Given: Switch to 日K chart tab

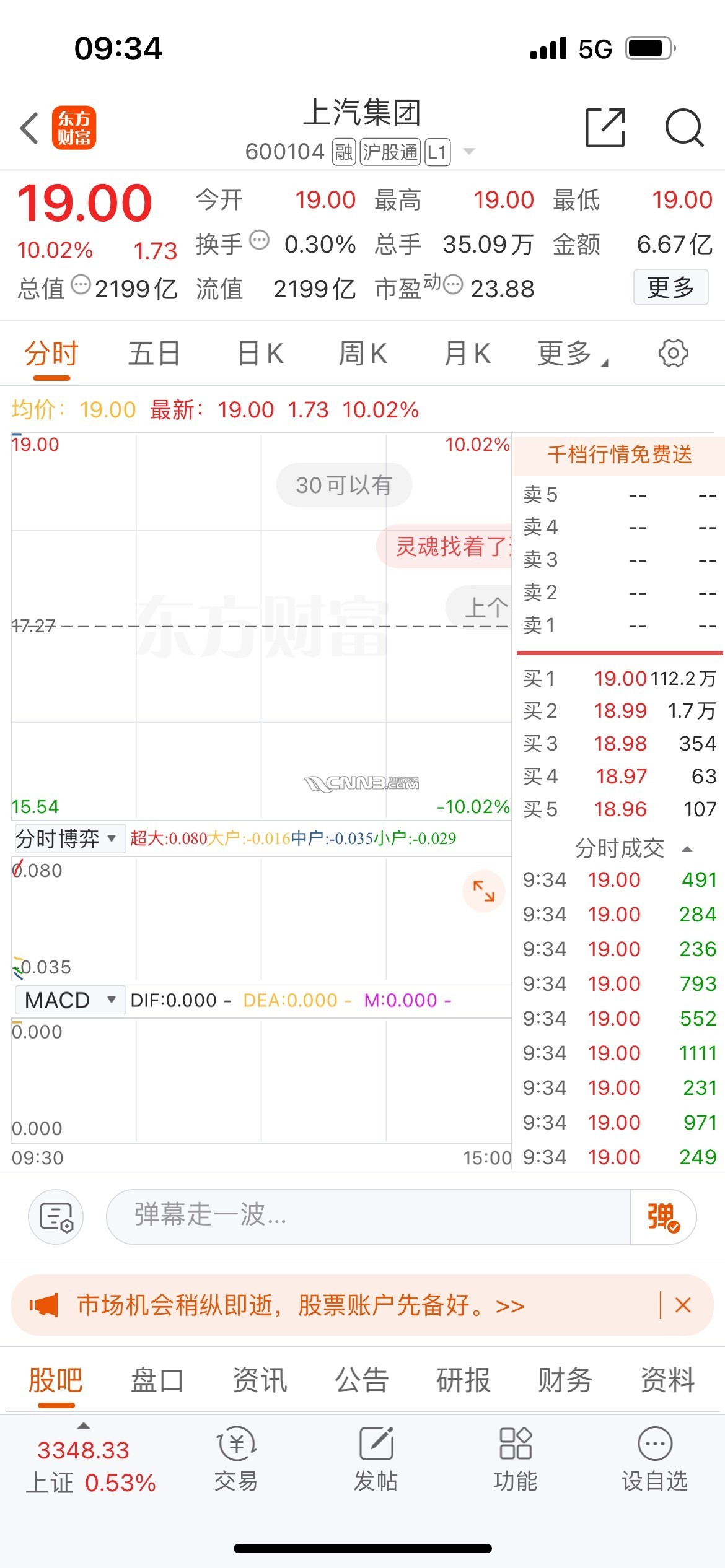Looking at the screenshot, I should [261, 354].
